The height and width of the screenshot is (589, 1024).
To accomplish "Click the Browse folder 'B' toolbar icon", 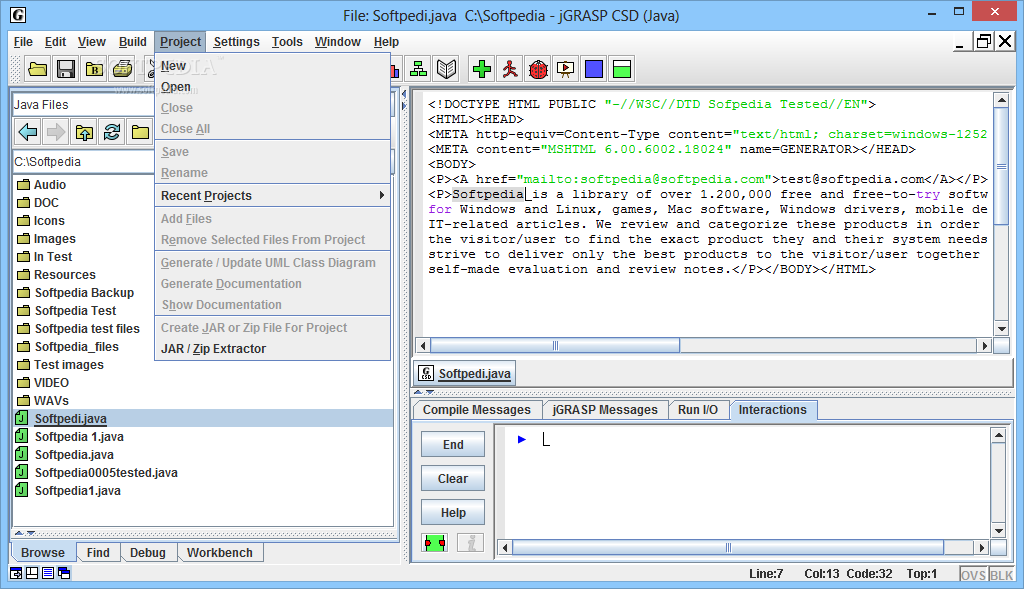I will (94, 69).
